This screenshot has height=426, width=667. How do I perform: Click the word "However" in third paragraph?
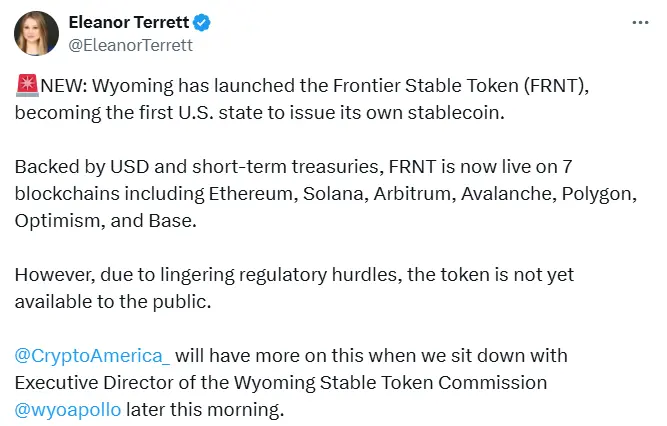click(50, 274)
